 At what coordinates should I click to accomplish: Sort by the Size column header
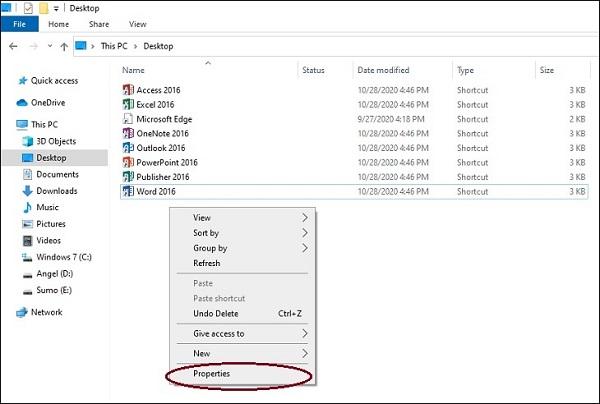point(546,70)
